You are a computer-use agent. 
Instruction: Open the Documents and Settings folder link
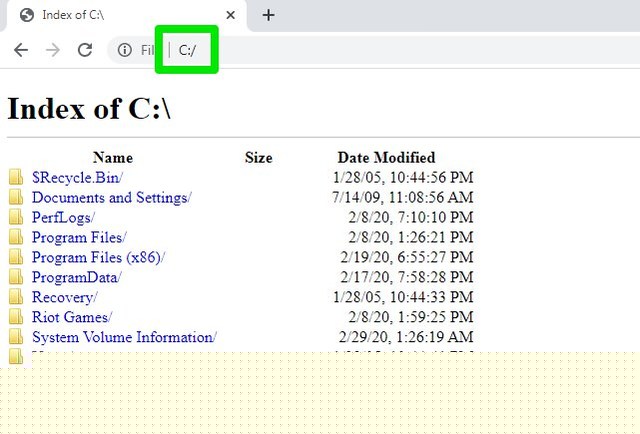coord(111,197)
